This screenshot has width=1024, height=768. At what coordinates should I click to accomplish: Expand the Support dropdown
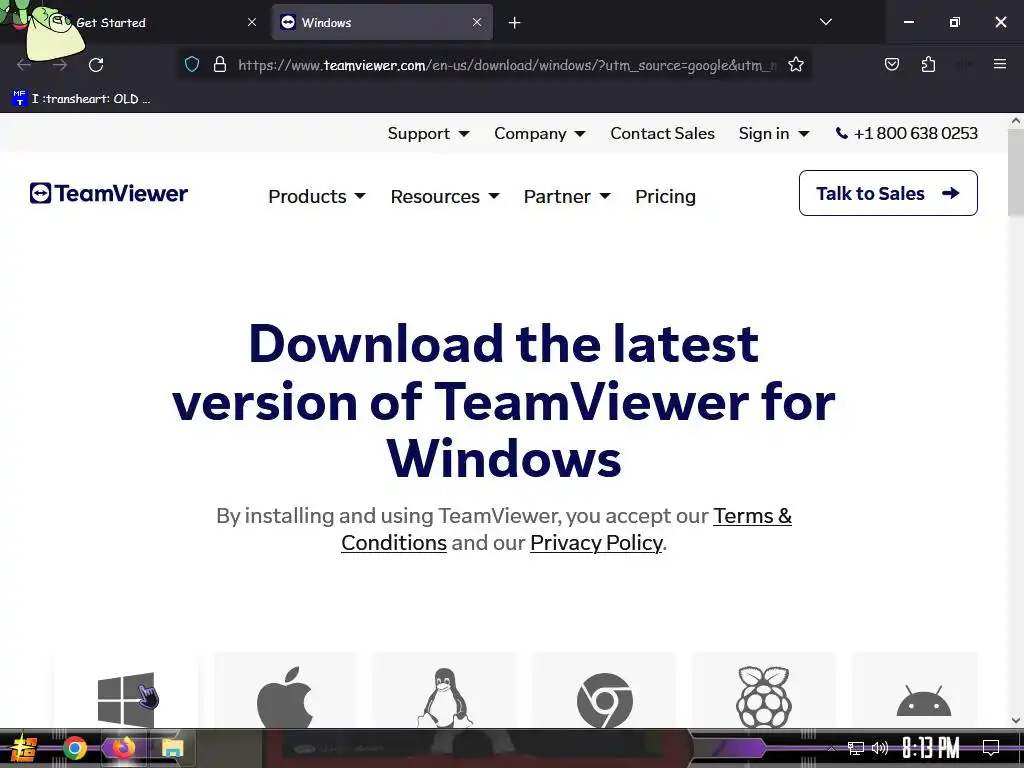point(428,133)
